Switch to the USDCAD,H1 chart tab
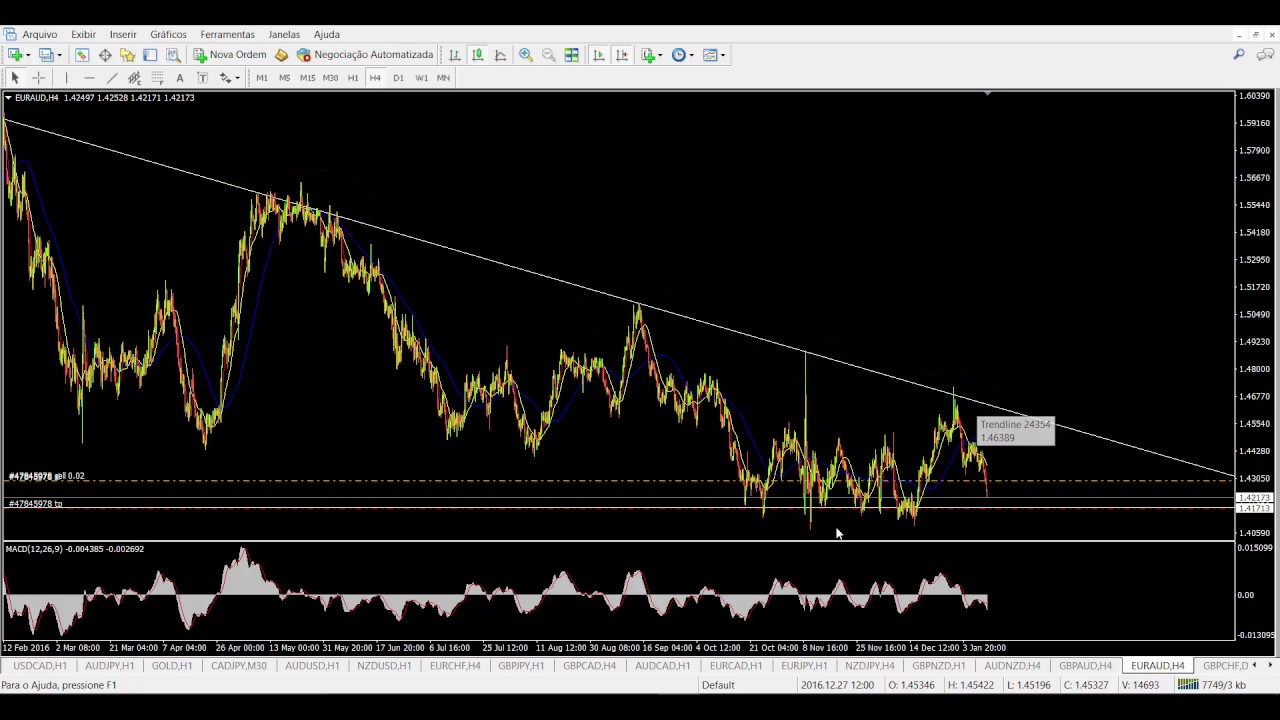Viewport: 1280px width, 720px height. coord(40,666)
